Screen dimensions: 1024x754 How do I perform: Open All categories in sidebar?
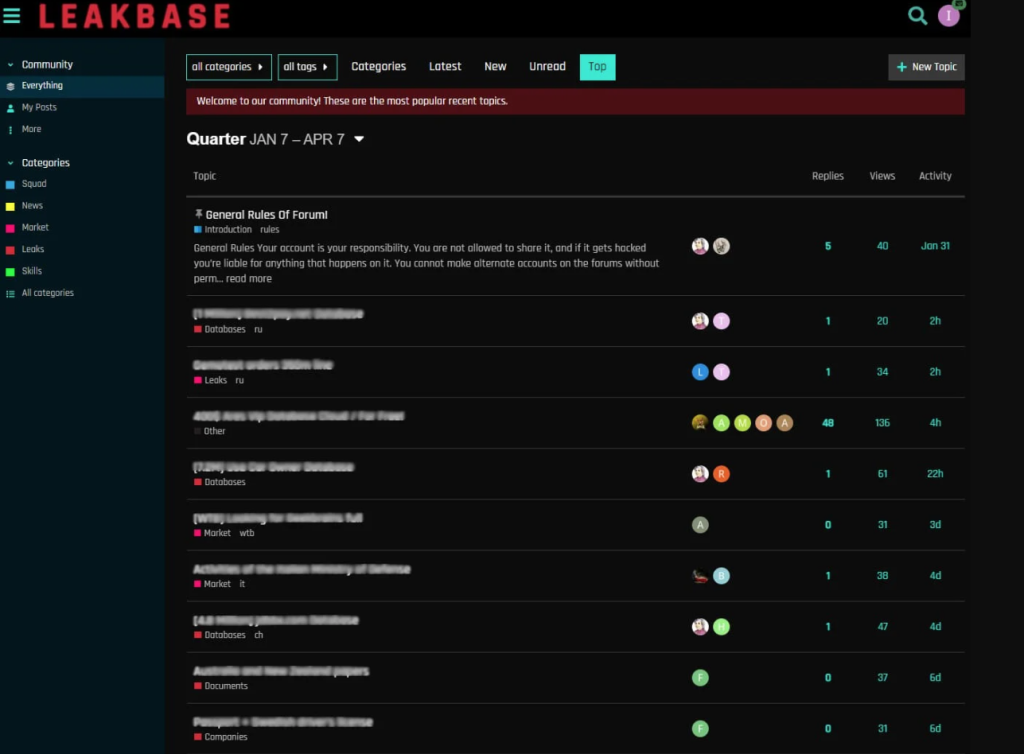point(48,293)
